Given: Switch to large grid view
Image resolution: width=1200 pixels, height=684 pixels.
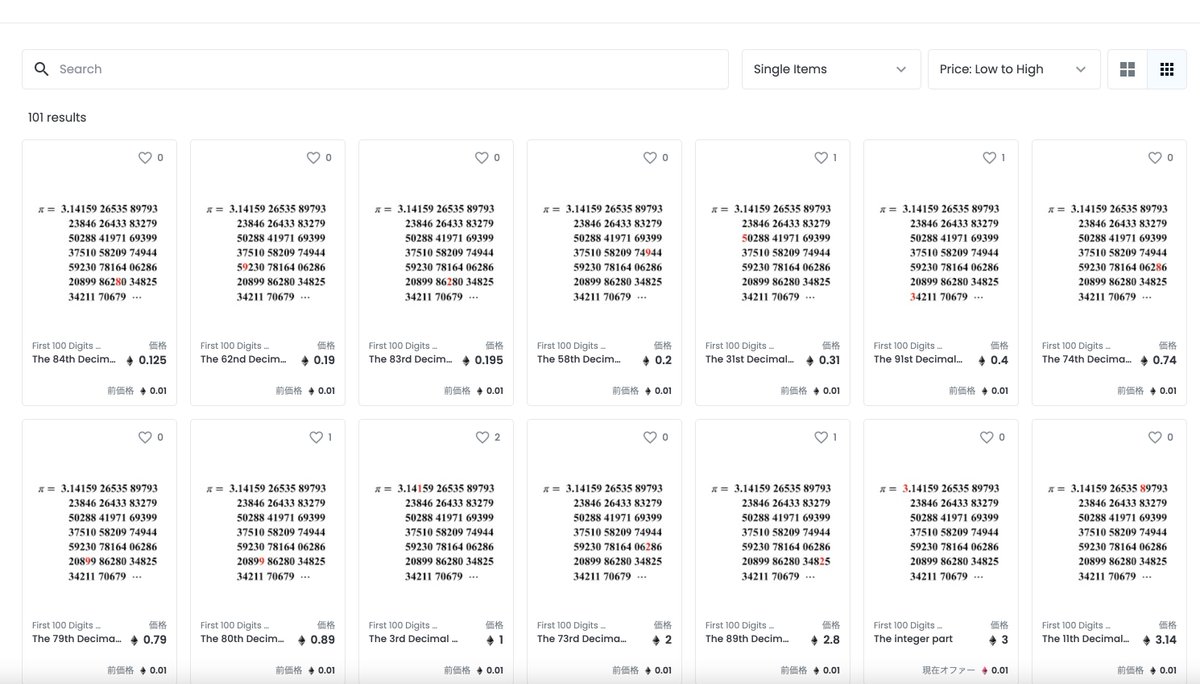Looking at the screenshot, I should coord(1127,69).
